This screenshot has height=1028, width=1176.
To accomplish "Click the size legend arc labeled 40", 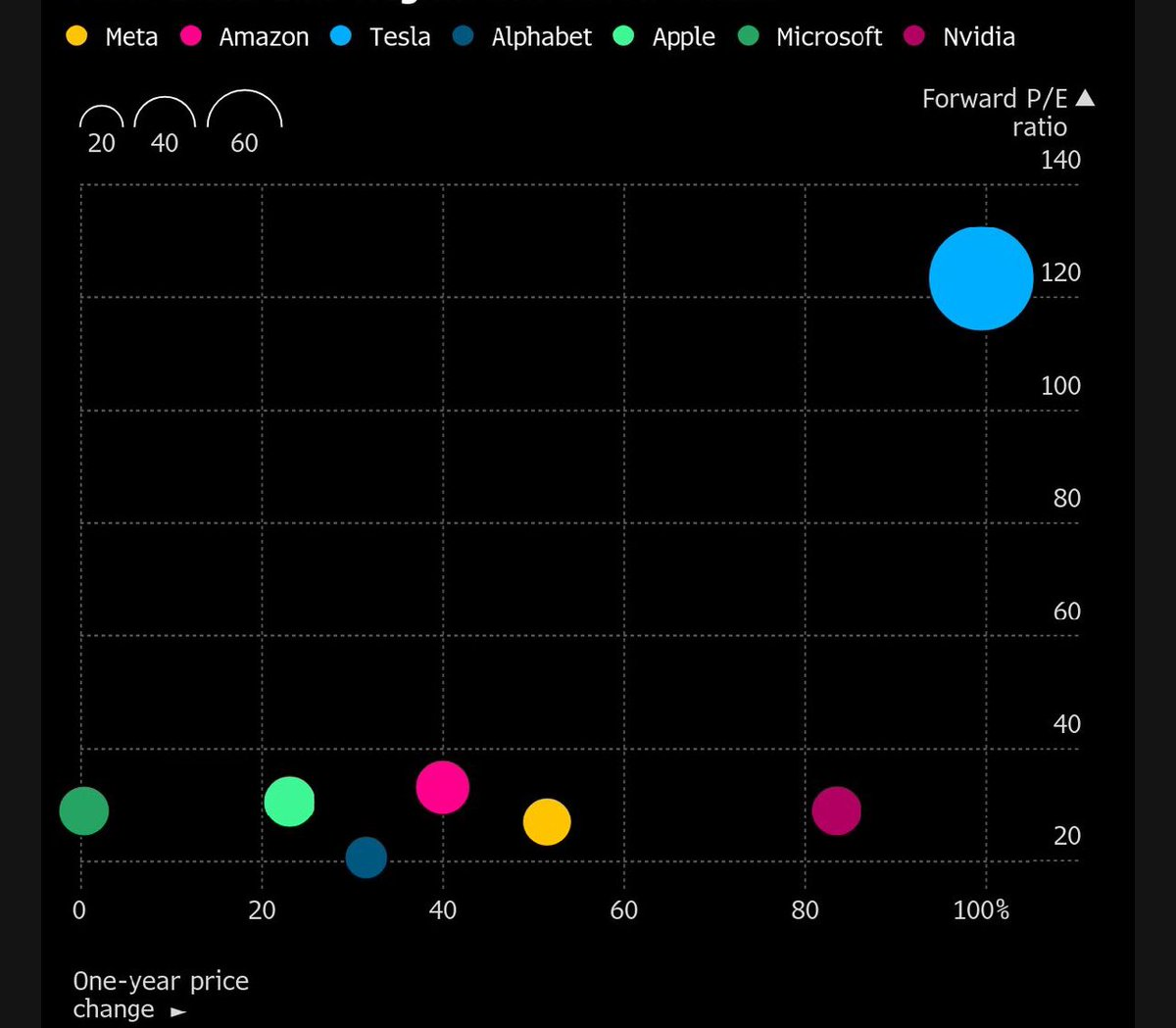I will (x=165, y=112).
